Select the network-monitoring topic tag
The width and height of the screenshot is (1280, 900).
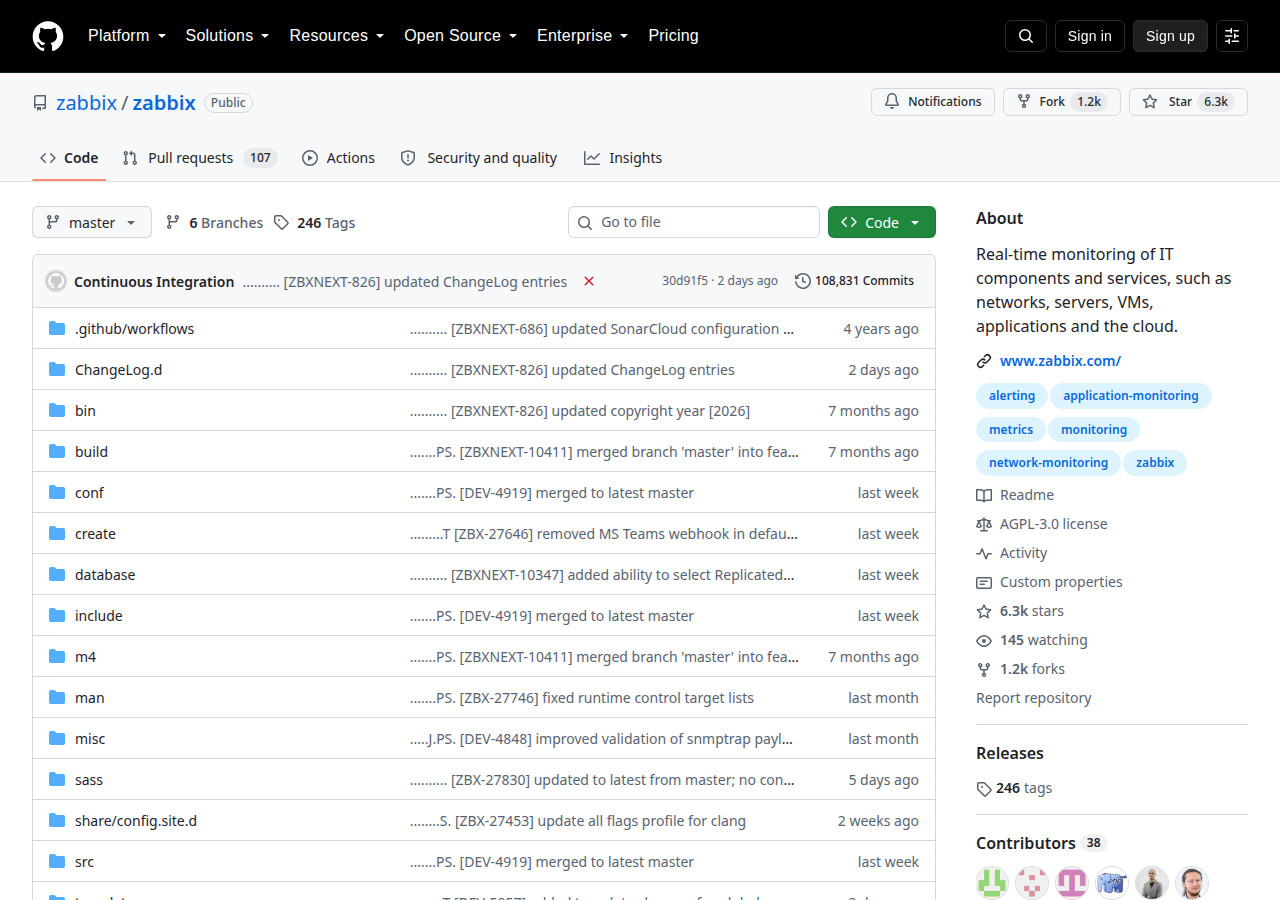pyautogui.click(x=1048, y=463)
